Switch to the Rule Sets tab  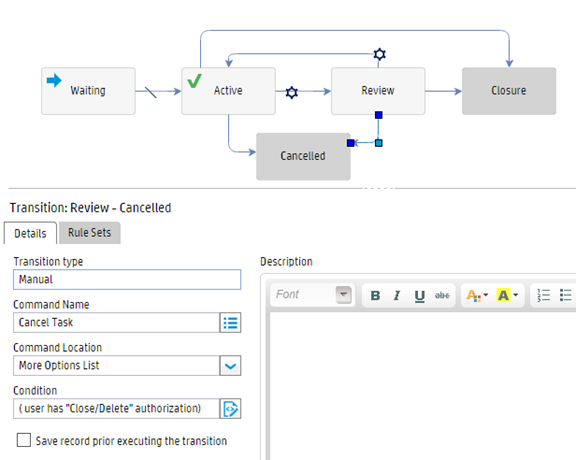pos(90,233)
